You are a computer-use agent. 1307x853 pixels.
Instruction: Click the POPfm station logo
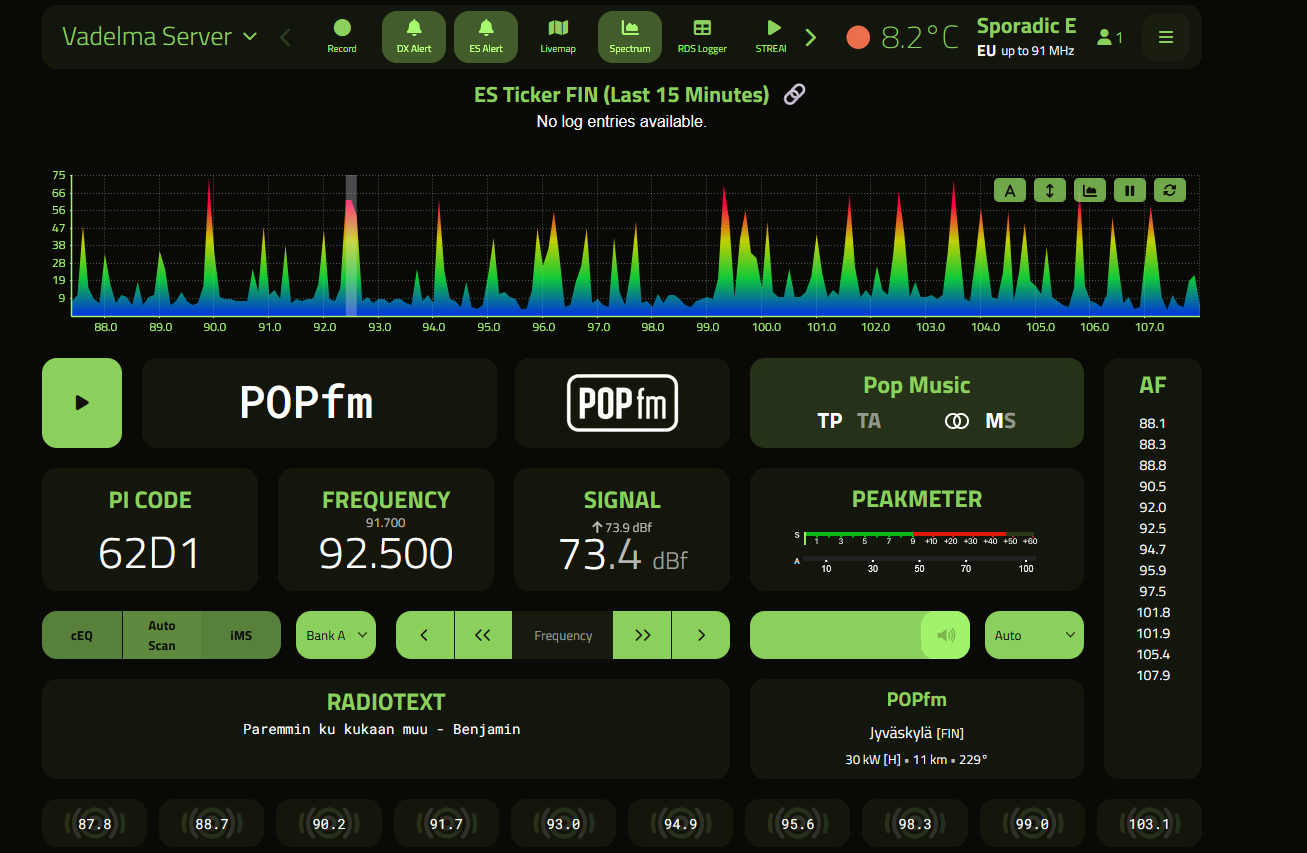tap(623, 403)
